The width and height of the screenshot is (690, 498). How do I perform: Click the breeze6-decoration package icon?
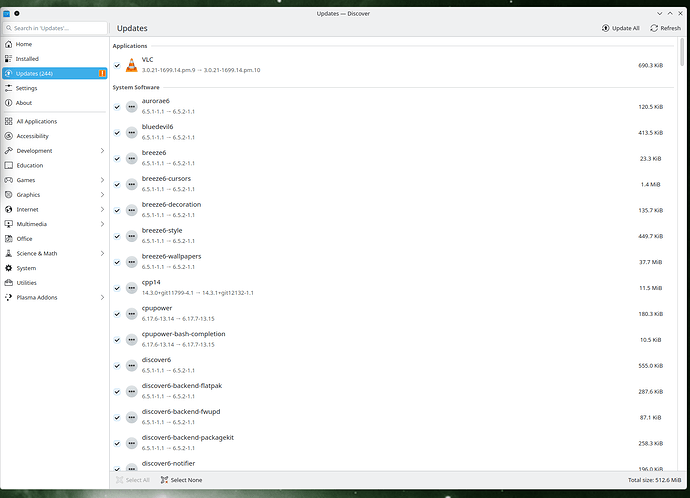click(x=132, y=210)
